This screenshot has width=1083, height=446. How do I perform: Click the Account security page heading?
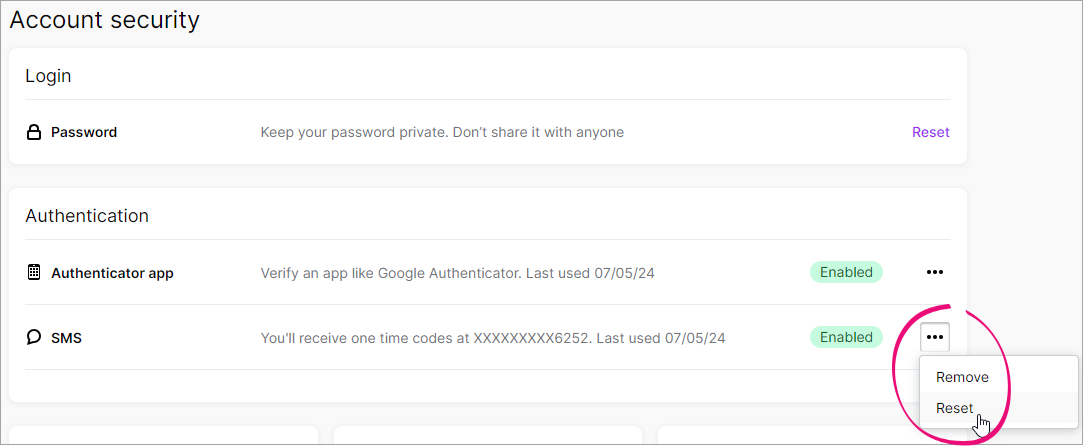pos(104,20)
